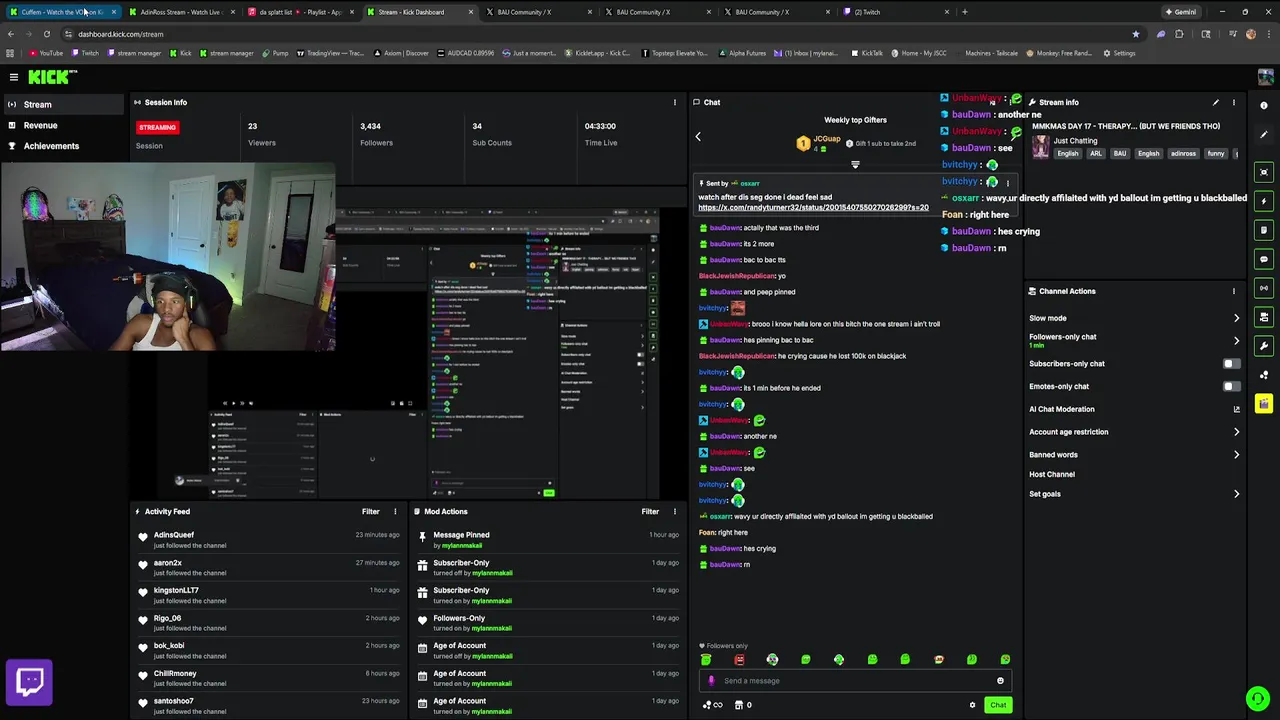
Task: Go back with the chat panel left arrow
Action: (698, 137)
